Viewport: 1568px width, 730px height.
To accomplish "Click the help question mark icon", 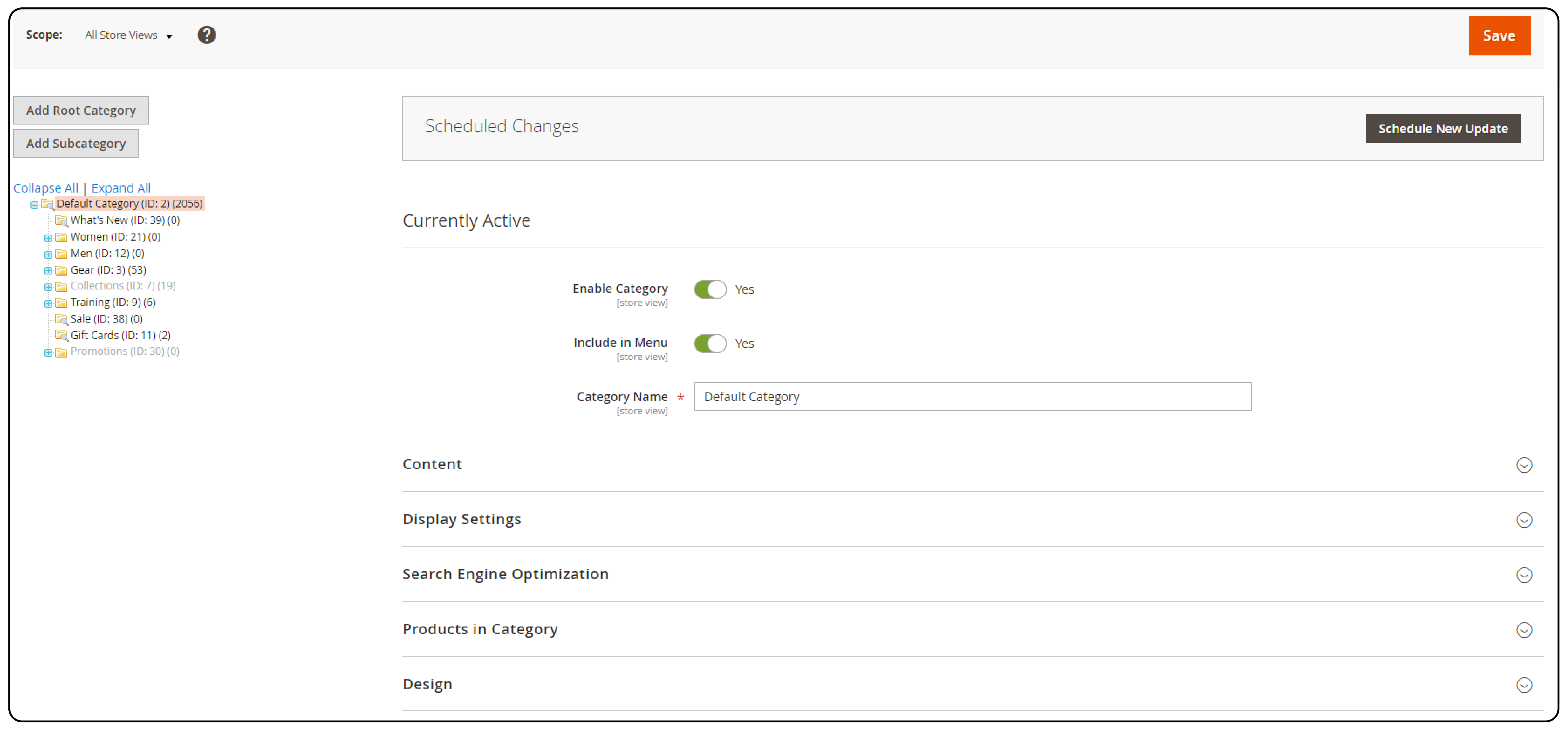I will [x=206, y=35].
